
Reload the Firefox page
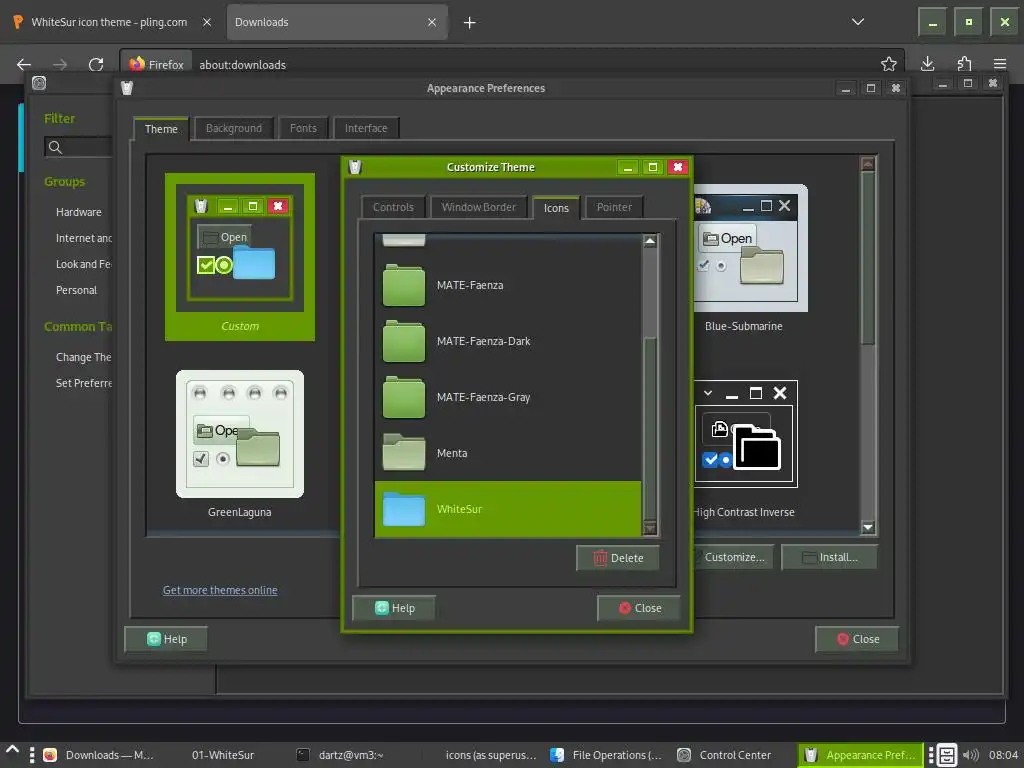pos(96,64)
